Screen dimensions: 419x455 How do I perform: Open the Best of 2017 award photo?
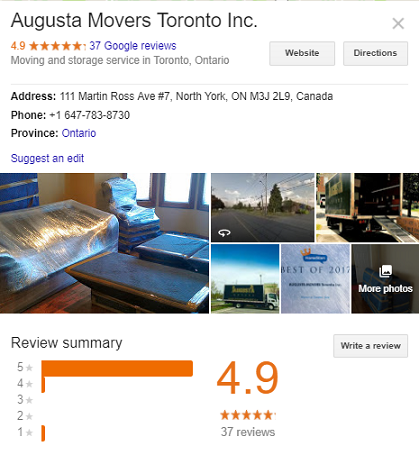tap(315, 279)
